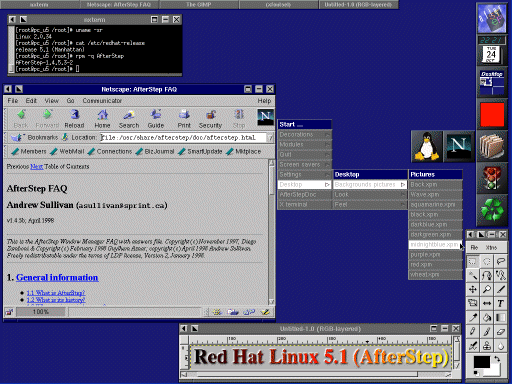
Task: Go Home using Netscape's Home icon
Action: tap(102, 119)
